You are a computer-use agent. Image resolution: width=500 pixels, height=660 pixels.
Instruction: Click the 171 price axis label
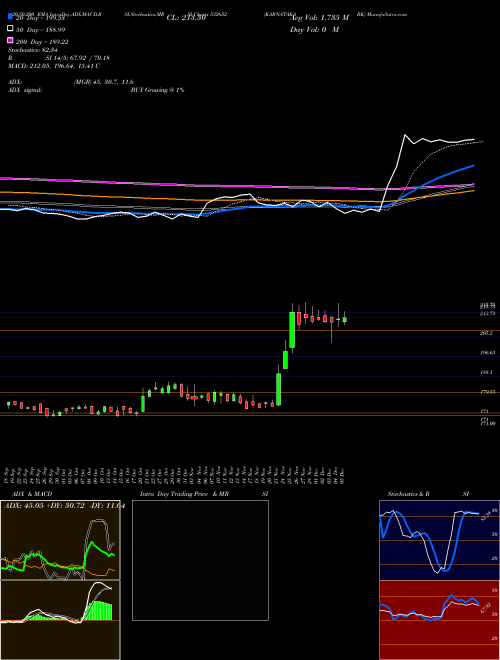tap(484, 411)
